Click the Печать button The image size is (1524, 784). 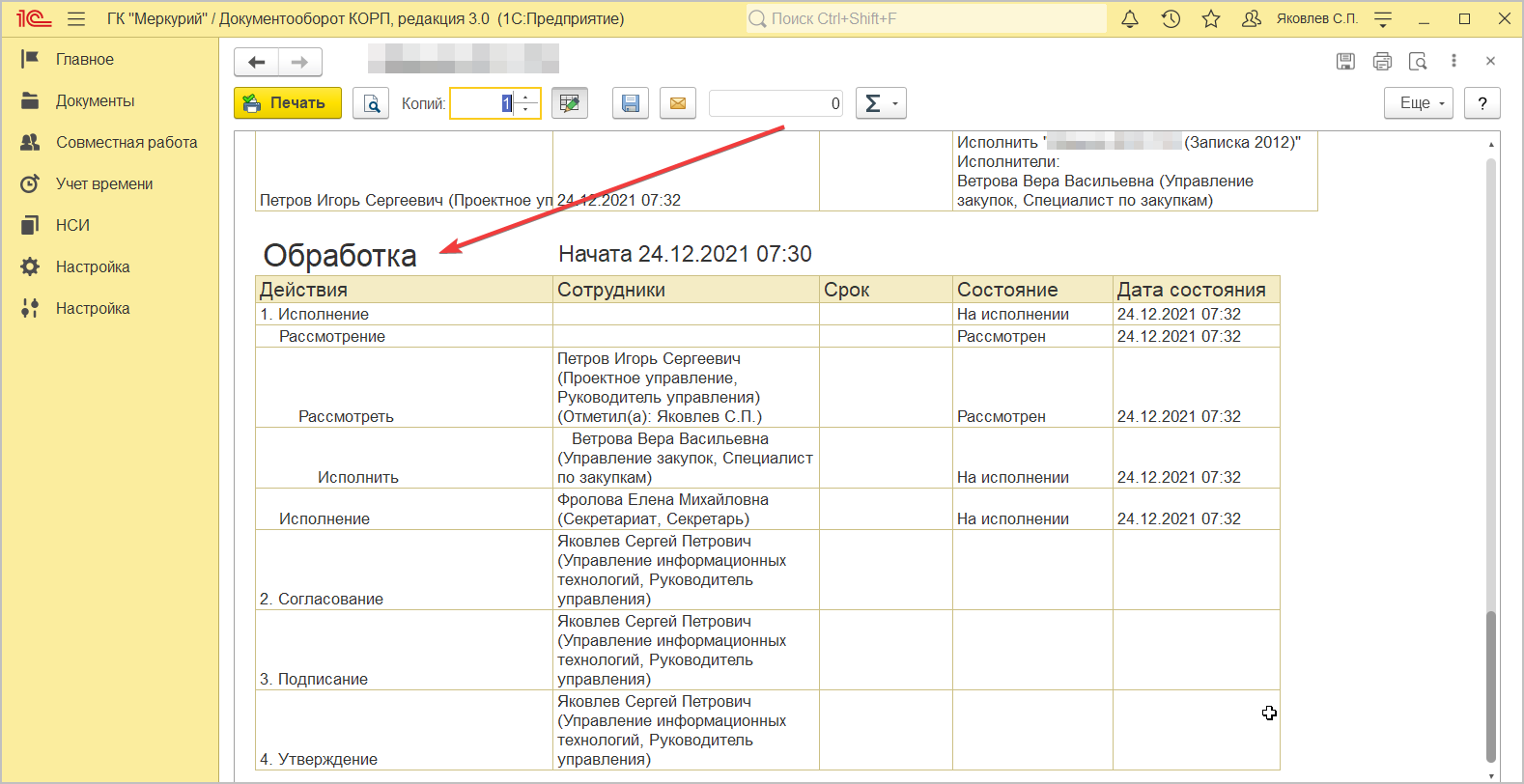coord(287,103)
